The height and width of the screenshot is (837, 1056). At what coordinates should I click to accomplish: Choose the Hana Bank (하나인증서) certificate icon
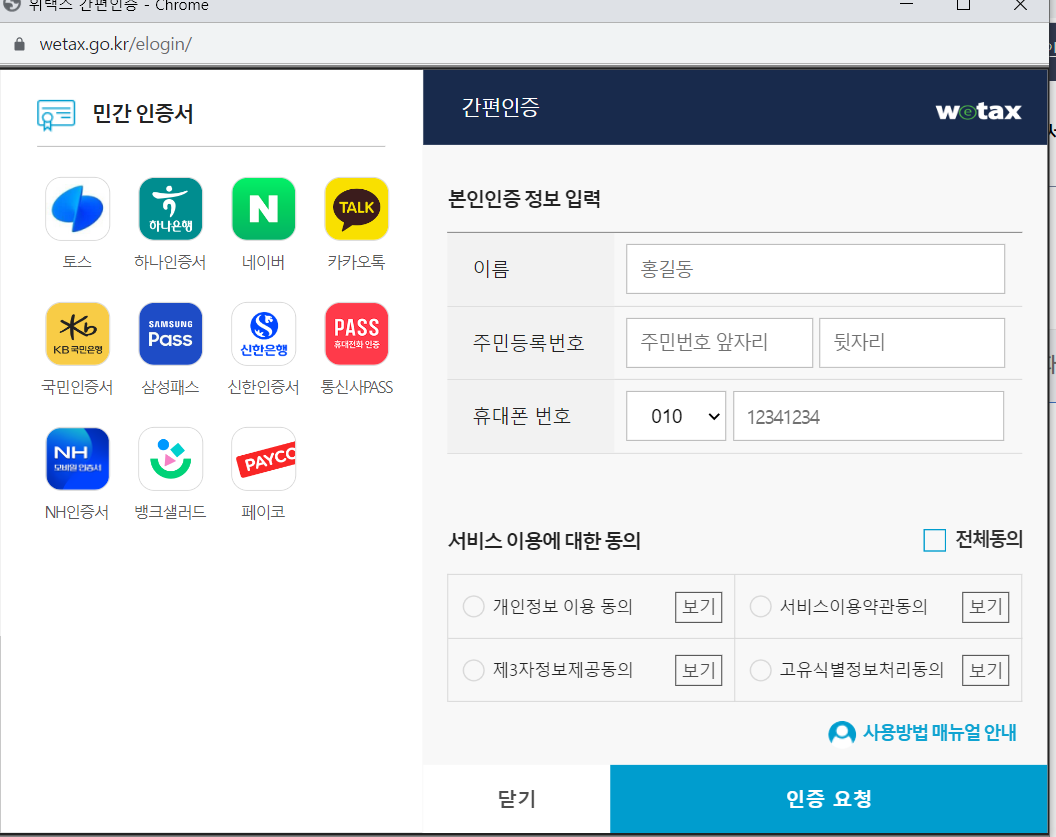click(x=170, y=209)
